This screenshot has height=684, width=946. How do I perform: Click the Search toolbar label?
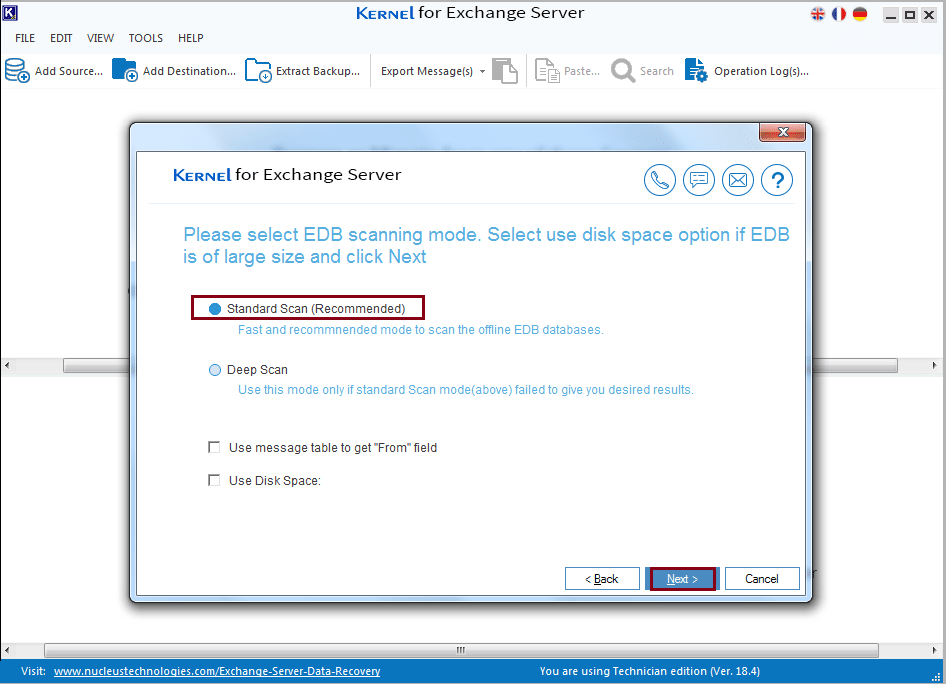657,71
